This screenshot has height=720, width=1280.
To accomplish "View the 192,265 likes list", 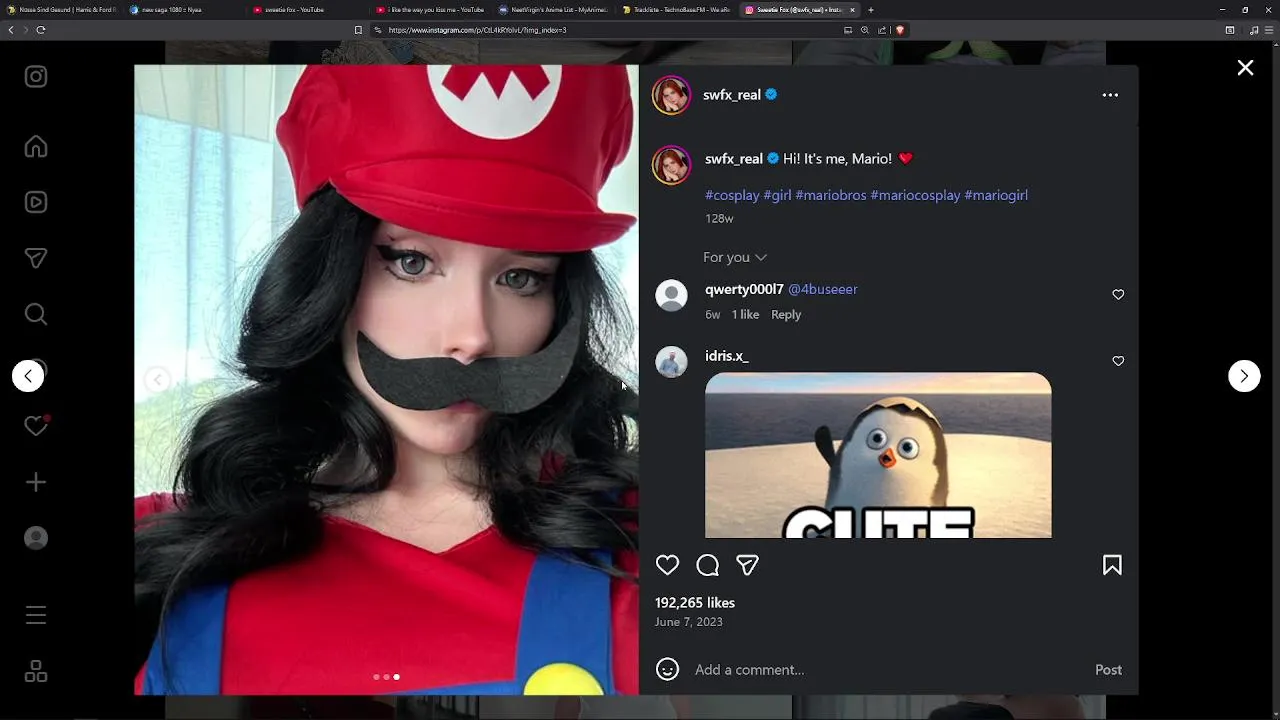I will point(695,603).
